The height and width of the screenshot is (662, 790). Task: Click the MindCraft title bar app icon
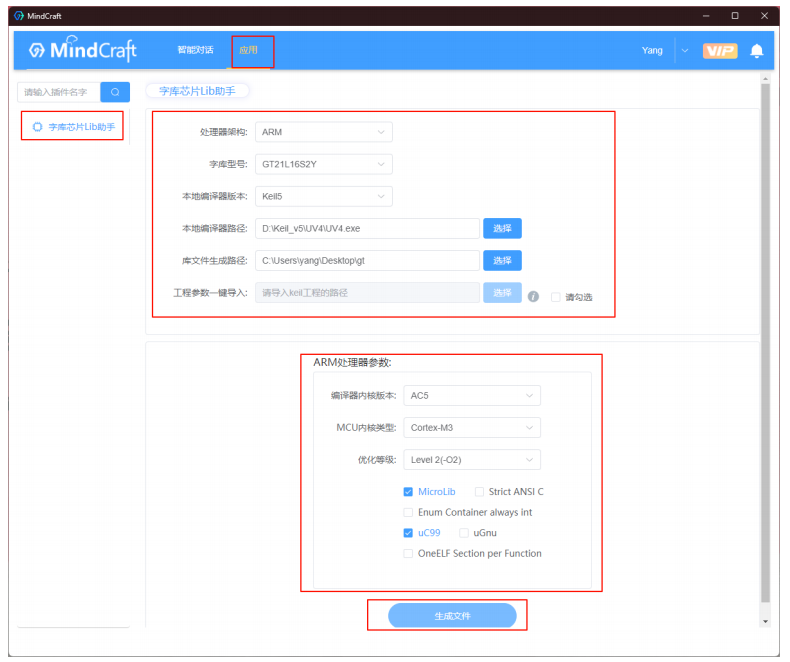[x=19, y=16]
